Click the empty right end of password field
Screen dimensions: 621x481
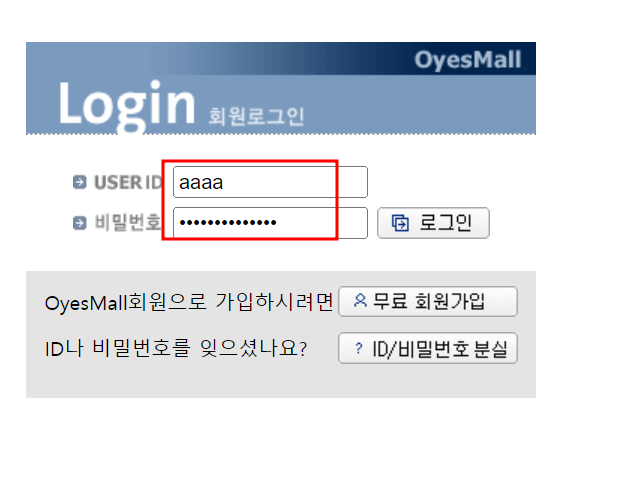tap(352, 223)
